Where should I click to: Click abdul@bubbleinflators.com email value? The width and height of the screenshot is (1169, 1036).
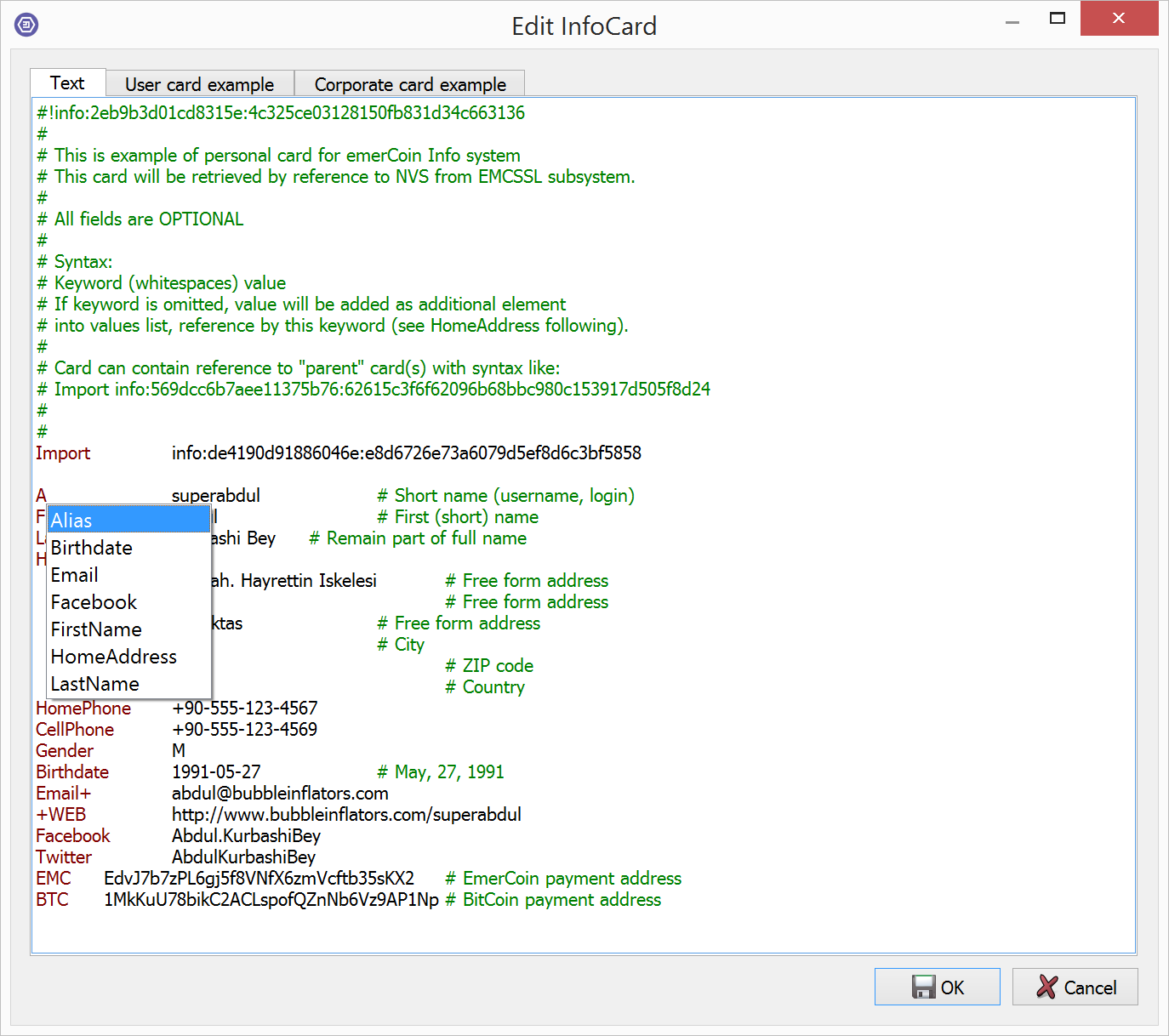pyautogui.click(x=280, y=793)
